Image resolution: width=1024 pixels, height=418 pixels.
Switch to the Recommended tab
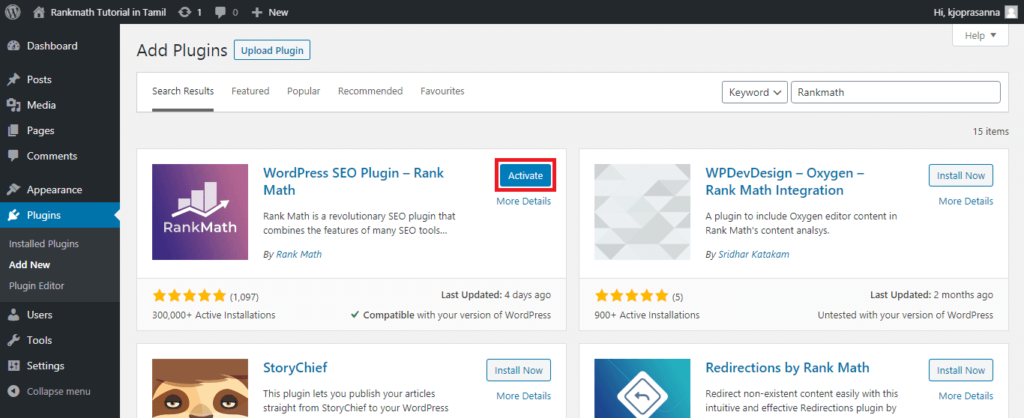[x=370, y=91]
